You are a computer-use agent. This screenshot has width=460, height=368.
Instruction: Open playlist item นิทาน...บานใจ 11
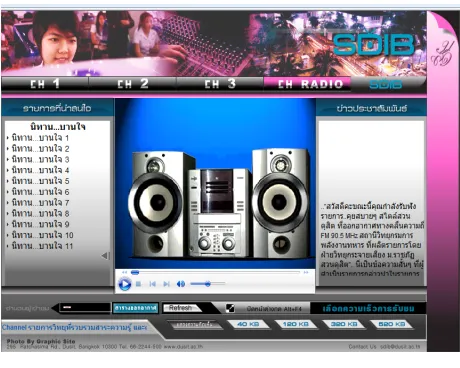tap(42, 246)
